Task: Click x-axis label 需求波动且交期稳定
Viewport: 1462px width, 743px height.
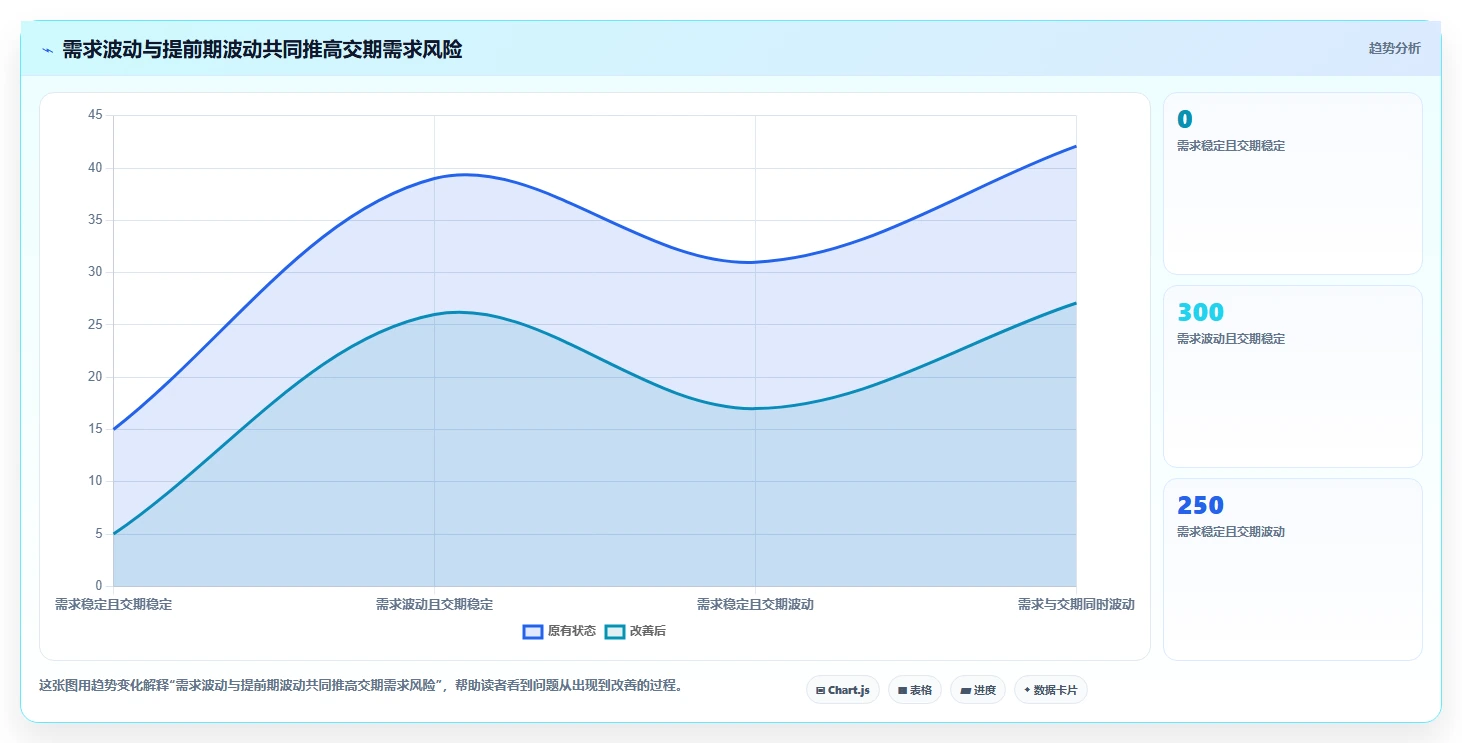Action: tap(434, 604)
